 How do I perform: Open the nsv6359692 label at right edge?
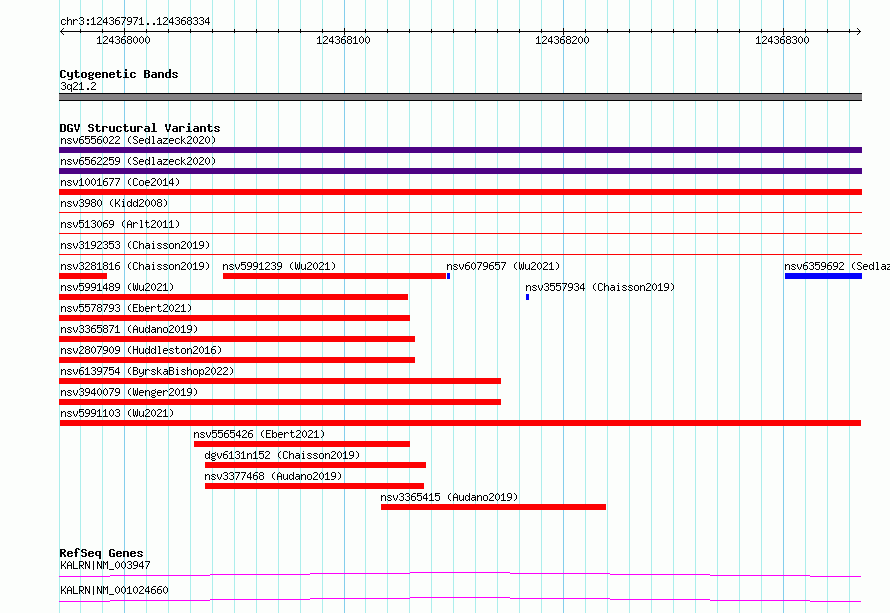[837, 266]
